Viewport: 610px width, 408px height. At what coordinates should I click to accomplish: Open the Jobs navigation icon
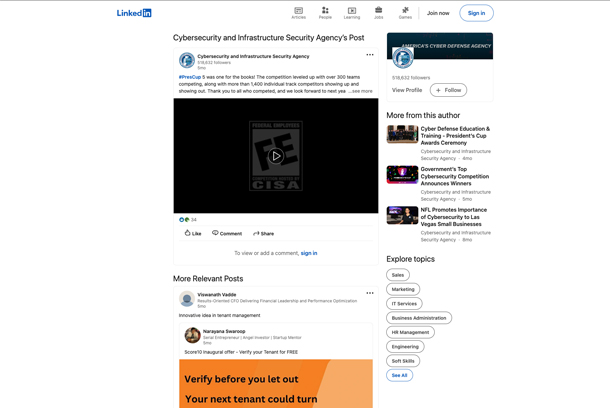[379, 13]
